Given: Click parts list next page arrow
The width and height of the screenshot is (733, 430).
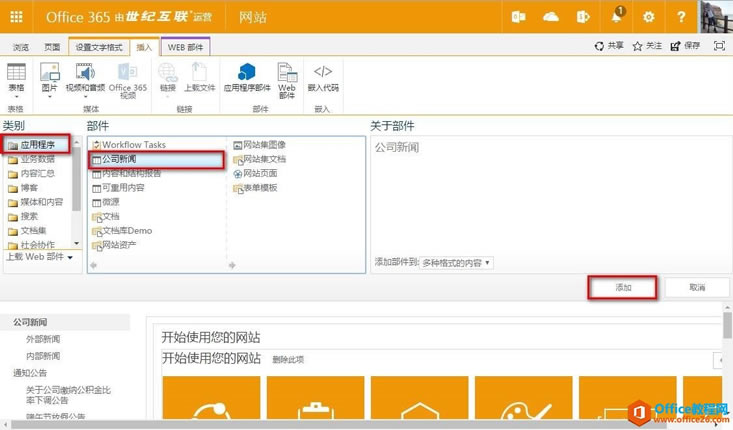Looking at the screenshot, I should (232, 265).
